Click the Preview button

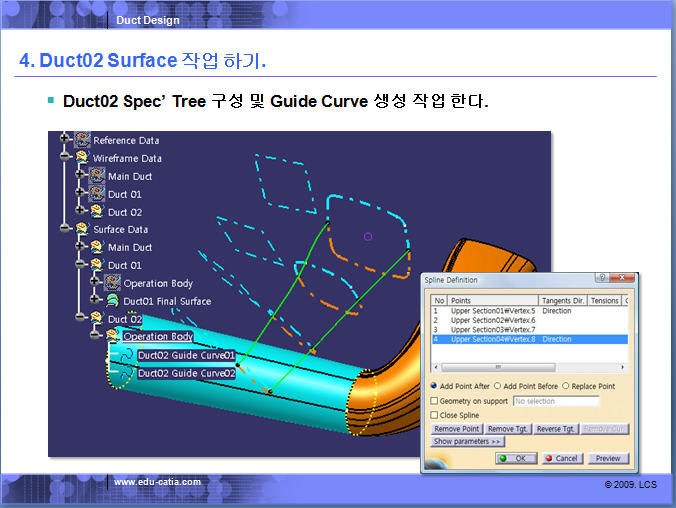[x=607, y=458]
